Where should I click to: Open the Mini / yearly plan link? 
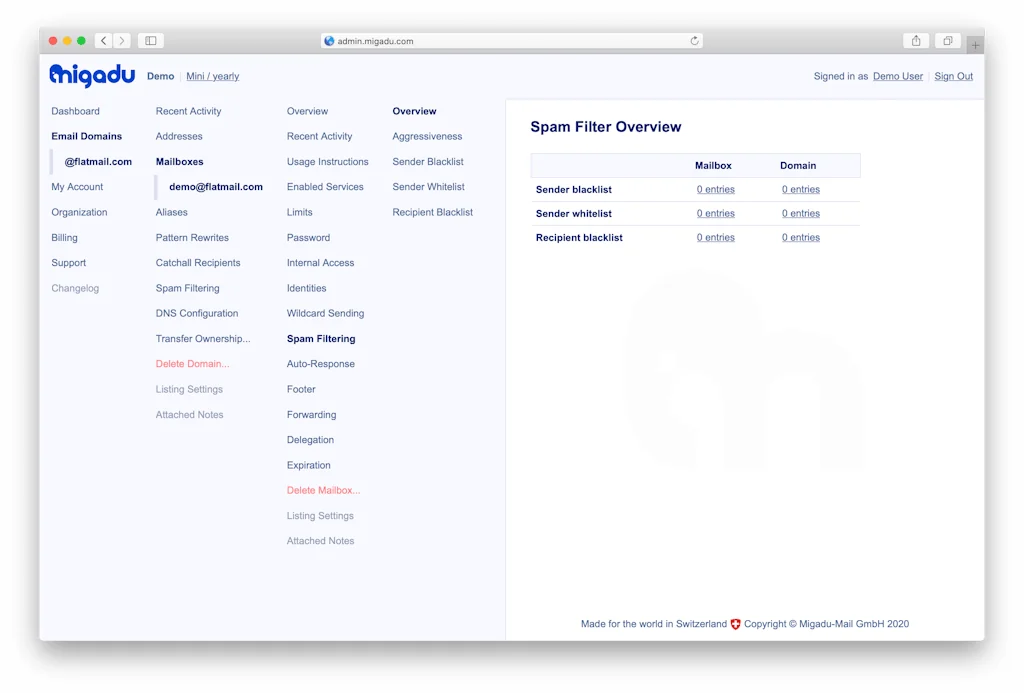pos(212,76)
